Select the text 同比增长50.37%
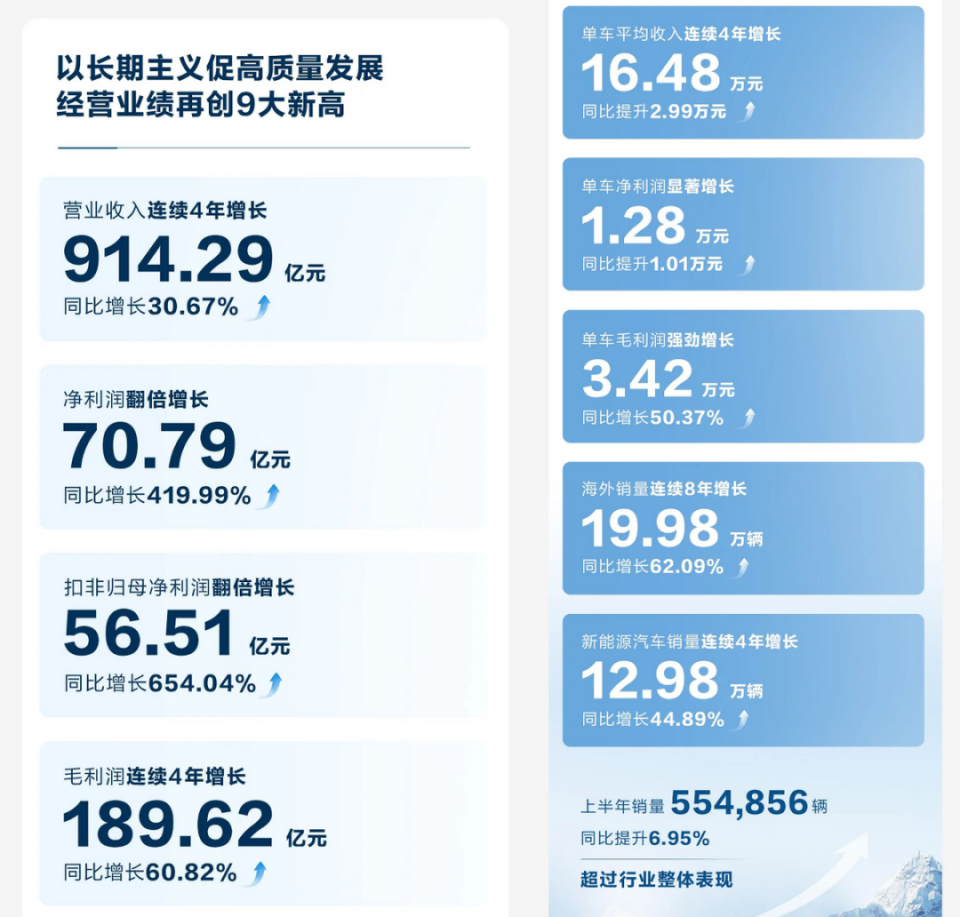 (653, 418)
